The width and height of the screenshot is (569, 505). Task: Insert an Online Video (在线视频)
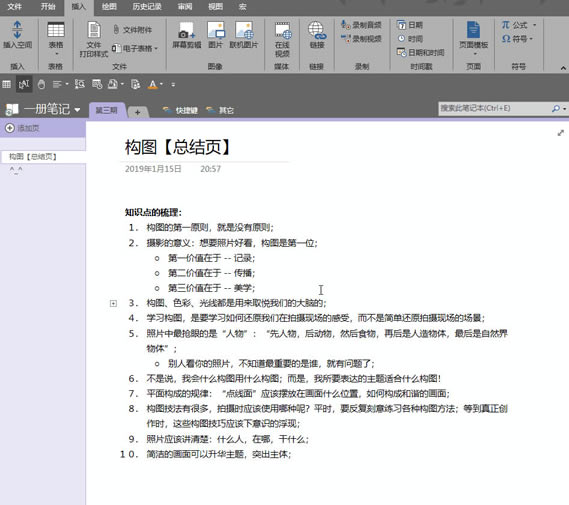coord(282,39)
